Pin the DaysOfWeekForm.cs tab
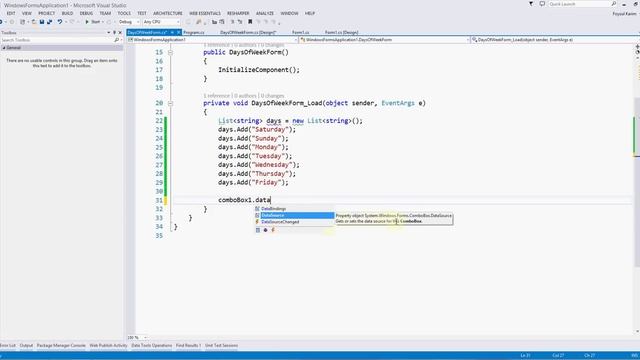This screenshot has height=360, width=640. click(x=172, y=32)
